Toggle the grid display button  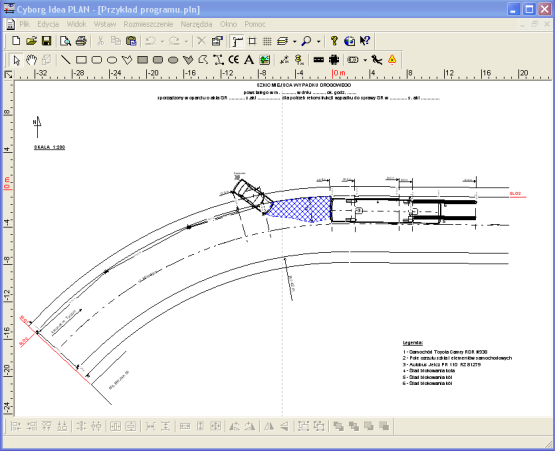click(267, 41)
